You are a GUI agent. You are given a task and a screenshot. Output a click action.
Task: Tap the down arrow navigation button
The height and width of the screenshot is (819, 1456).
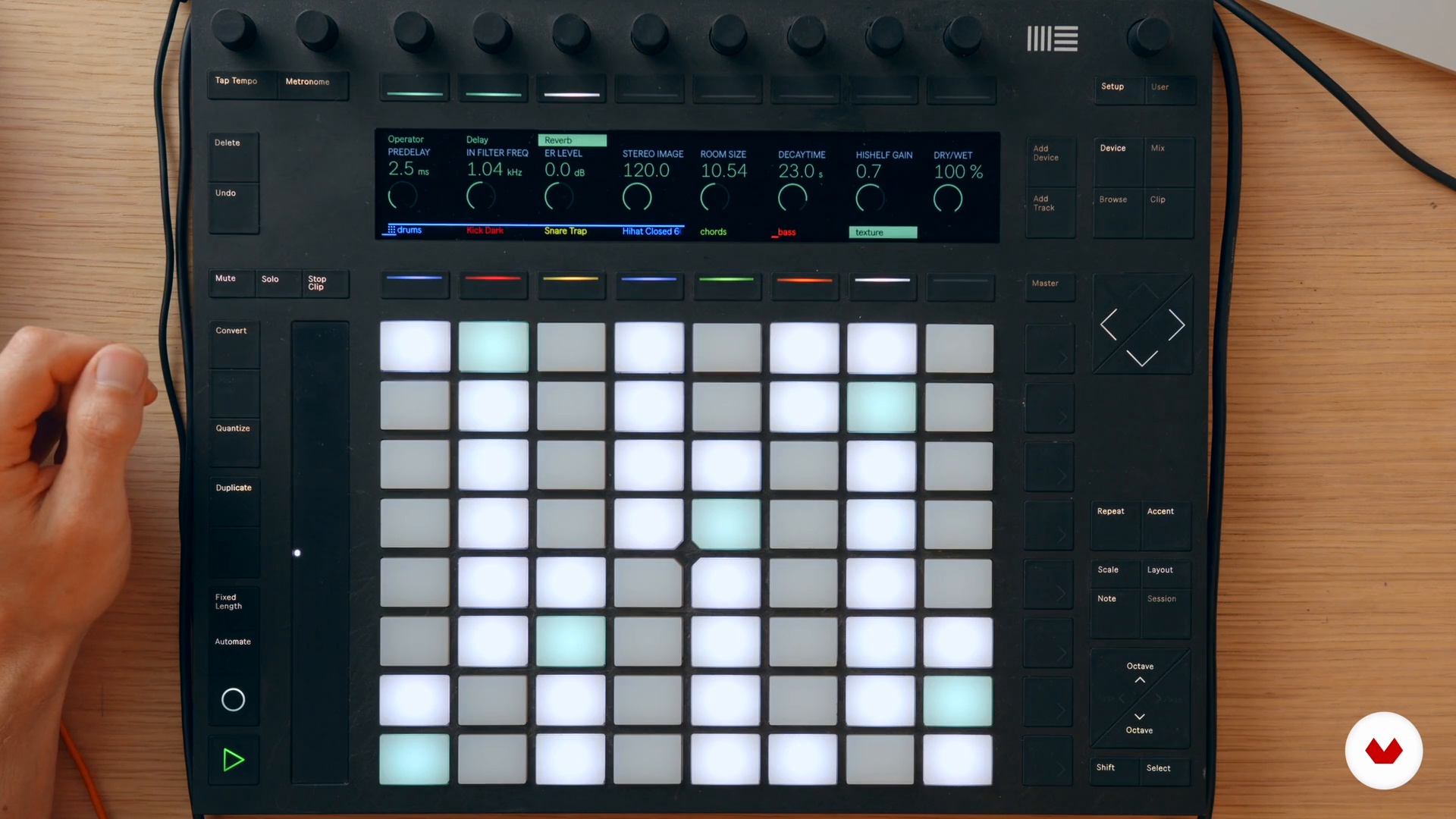[x=1141, y=358]
